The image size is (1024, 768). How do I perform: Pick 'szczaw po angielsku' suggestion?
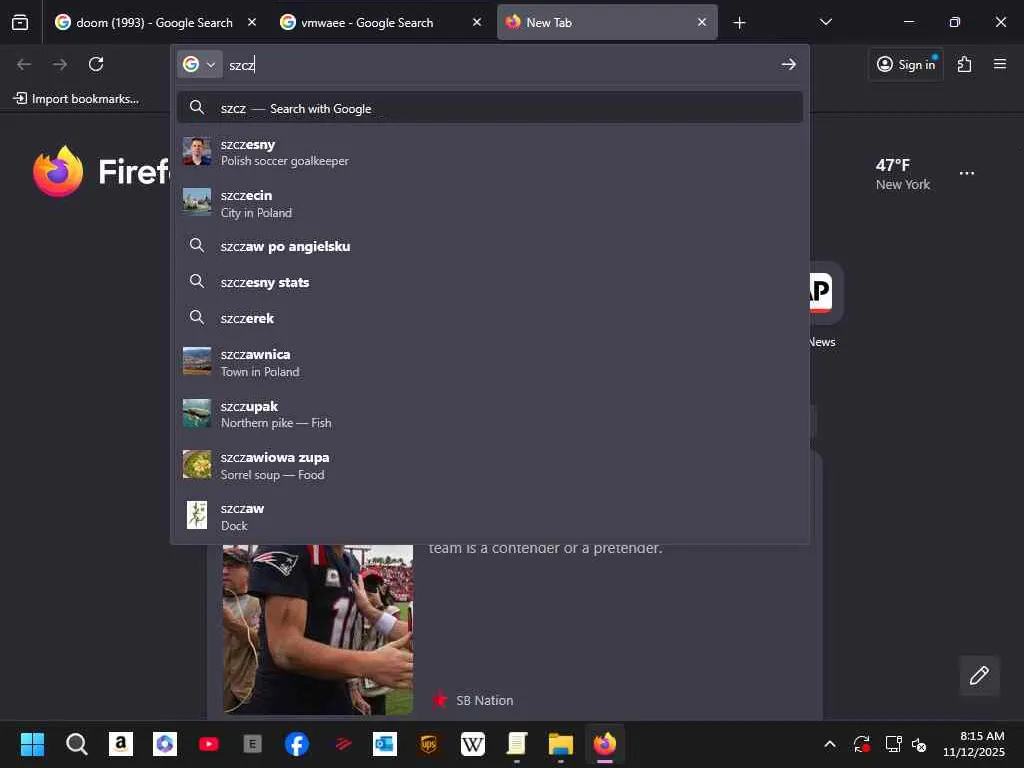click(490, 246)
